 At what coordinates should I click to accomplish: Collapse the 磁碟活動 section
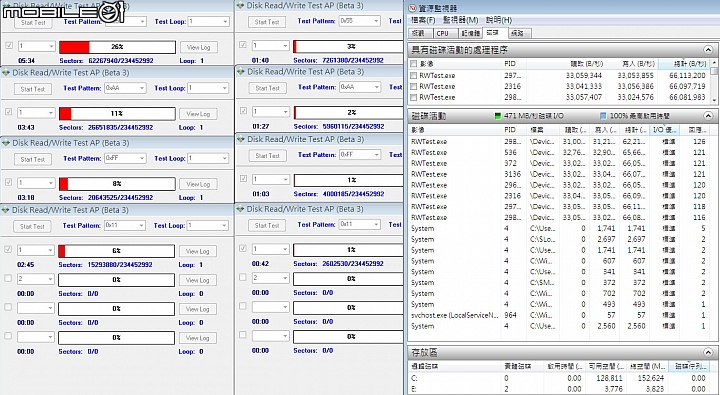click(708, 116)
